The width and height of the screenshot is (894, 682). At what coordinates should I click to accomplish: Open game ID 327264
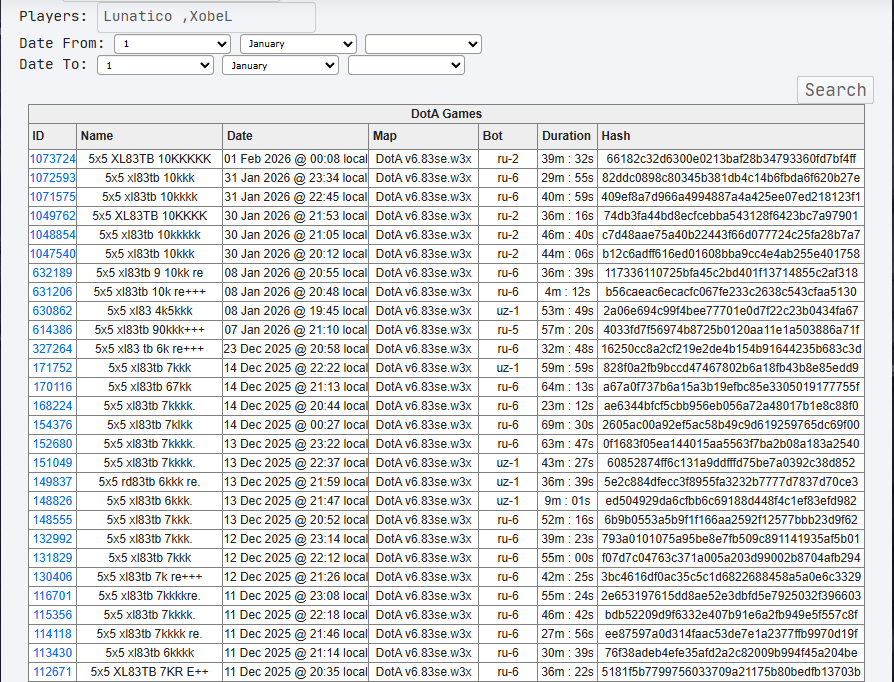(x=52, y=349)
